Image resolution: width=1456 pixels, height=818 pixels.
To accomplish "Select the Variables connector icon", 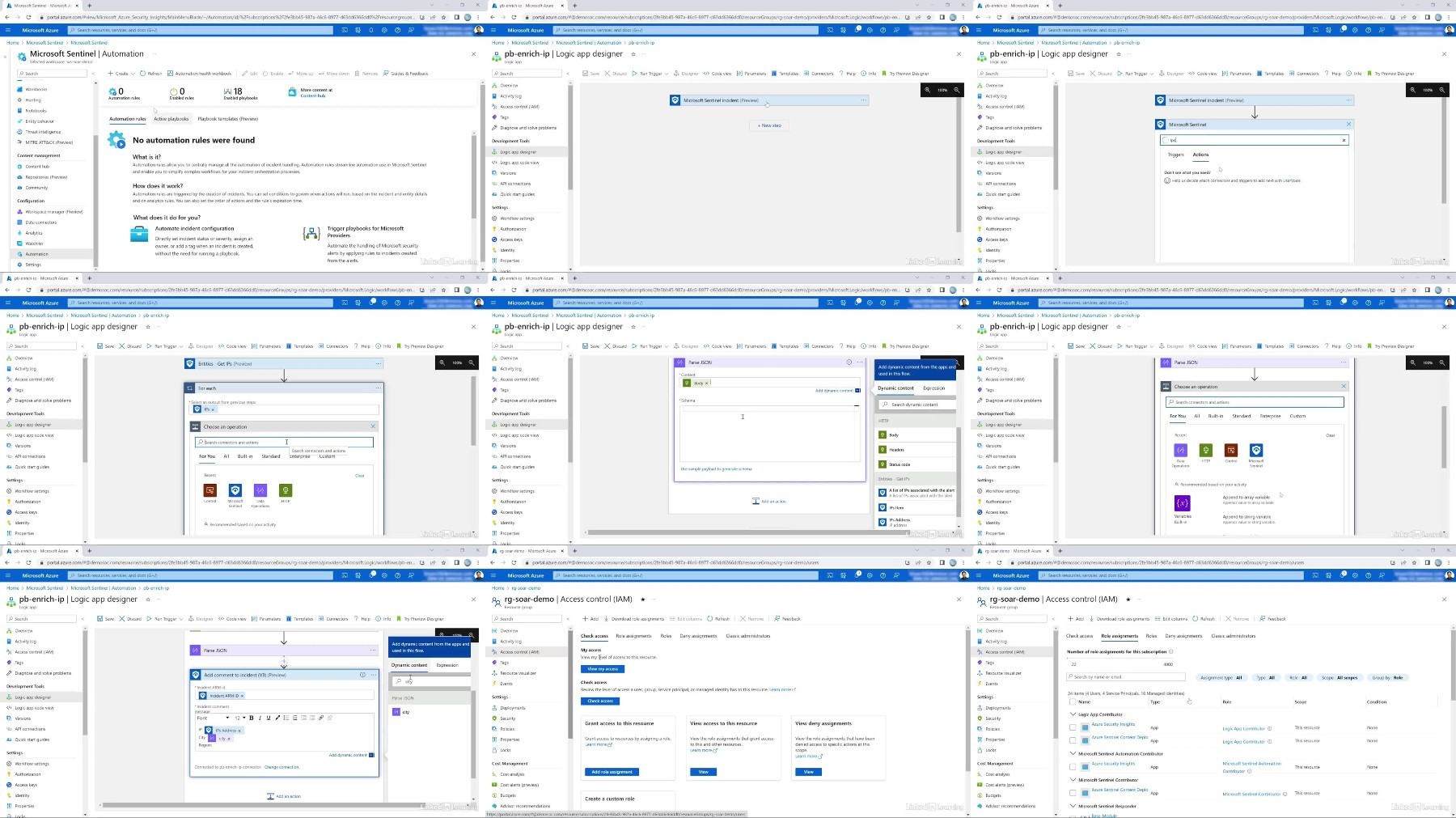I will (x=1182, y=502).
